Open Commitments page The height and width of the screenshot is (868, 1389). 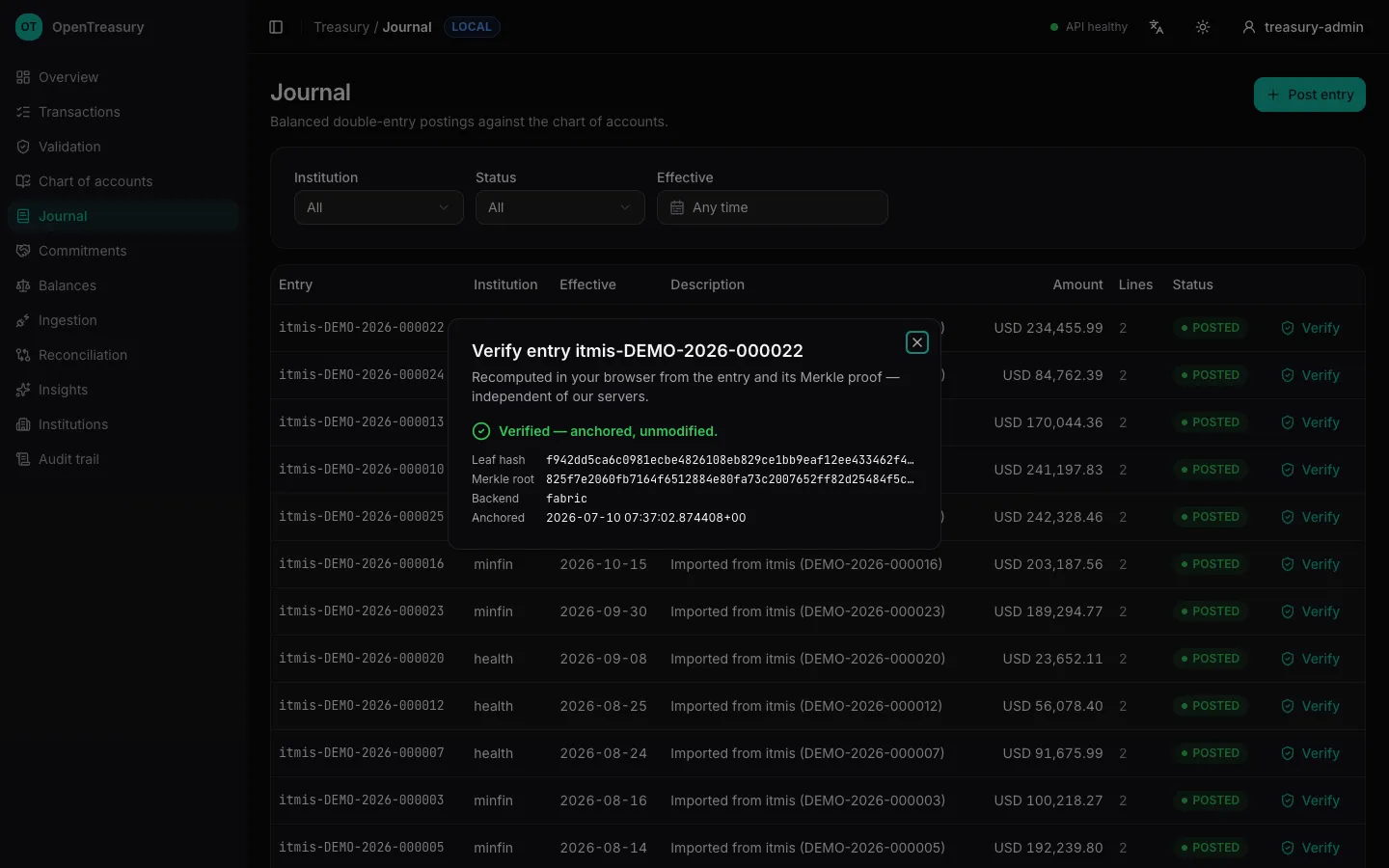tap(123, 251)
